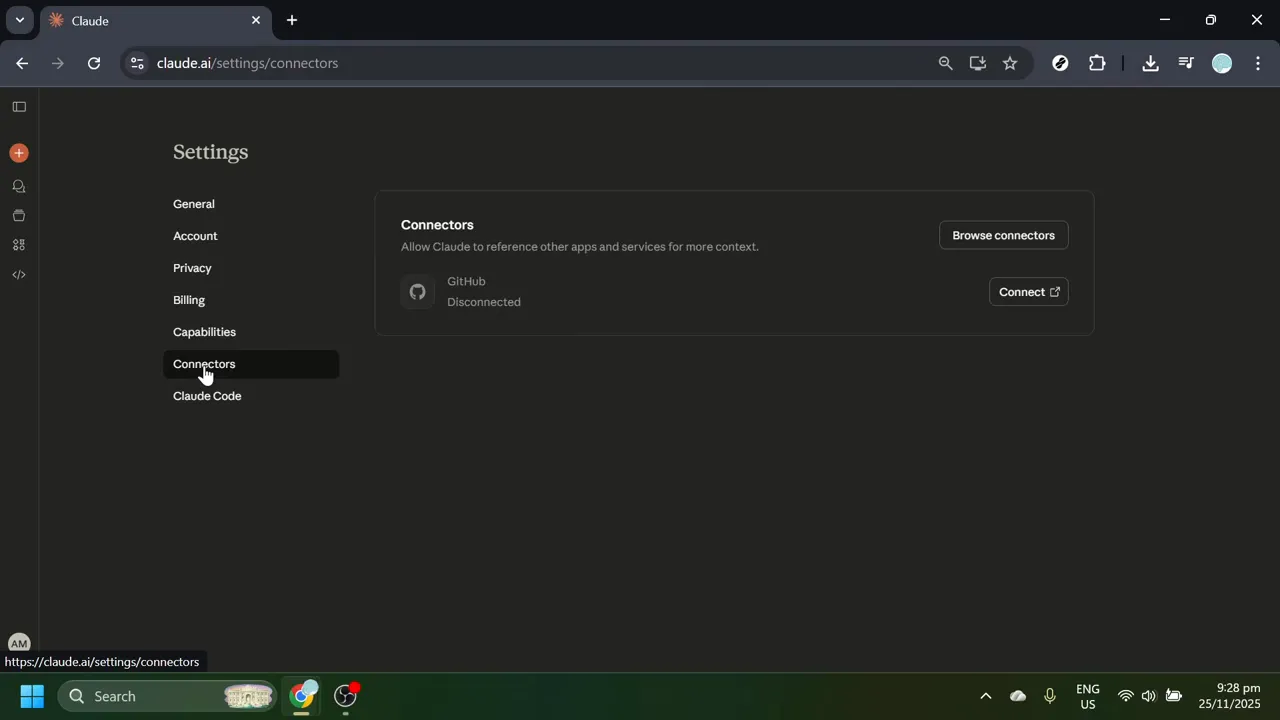Click the 'Allow Claude to reference other apps' description
Screen dimensions: 1280x720
click(580, 247)
